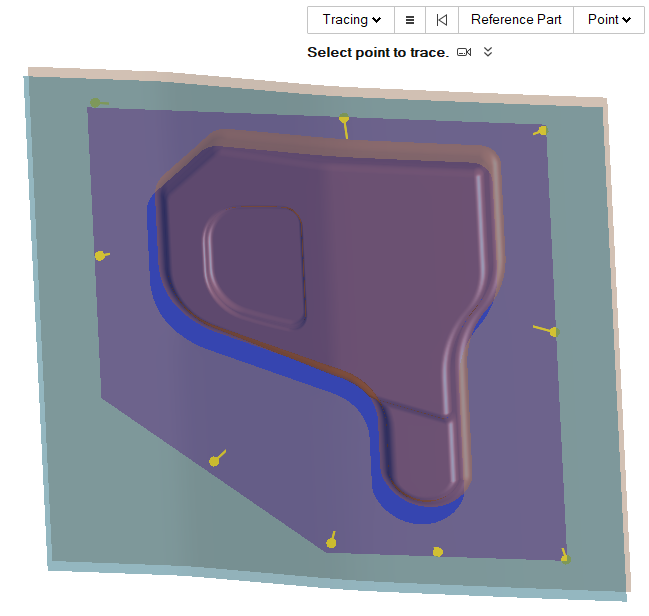Select yellow pin marker at top center edge
This screenshot has height=616, width=649.
[x=344, y=121]
